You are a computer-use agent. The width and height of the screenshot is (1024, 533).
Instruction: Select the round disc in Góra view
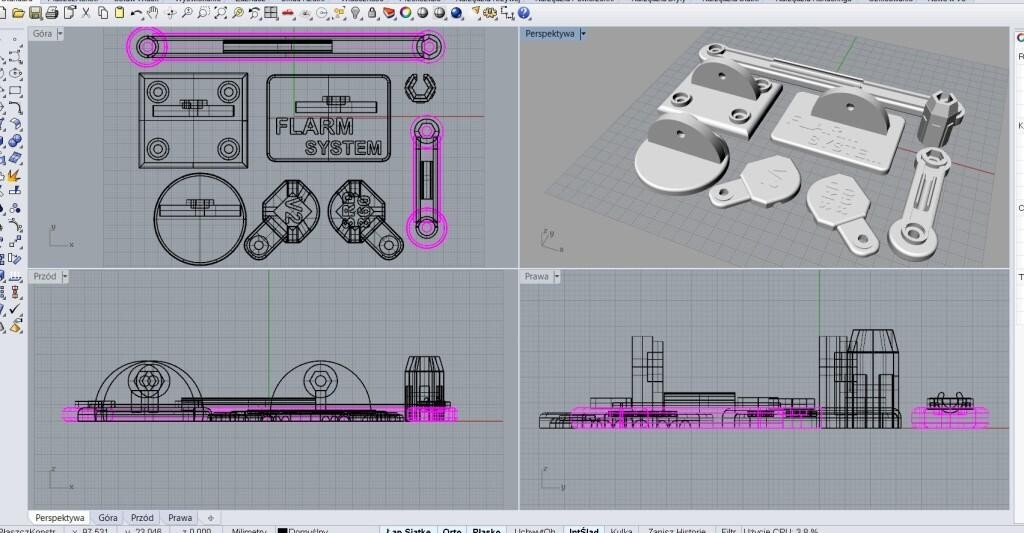tap(200, 219)
